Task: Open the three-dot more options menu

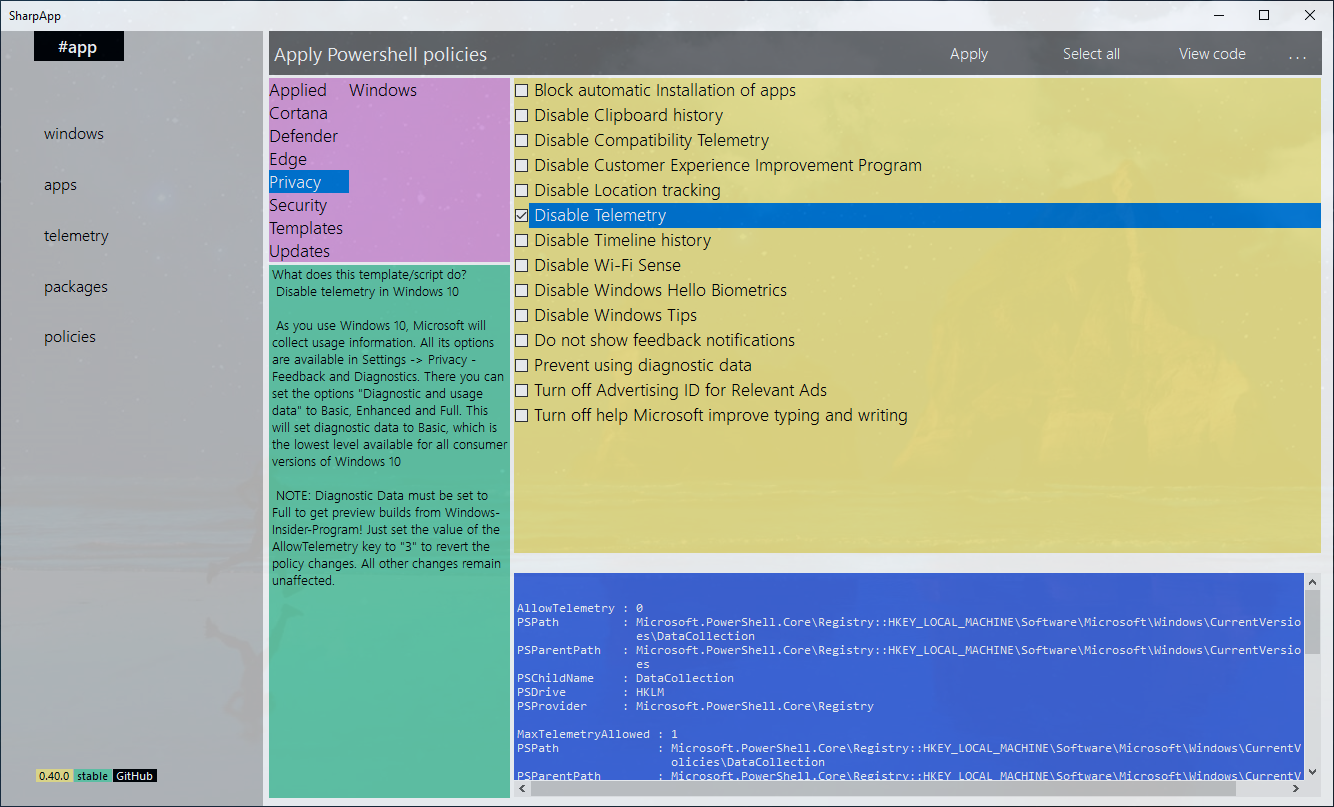Action: coord(1297,56)
